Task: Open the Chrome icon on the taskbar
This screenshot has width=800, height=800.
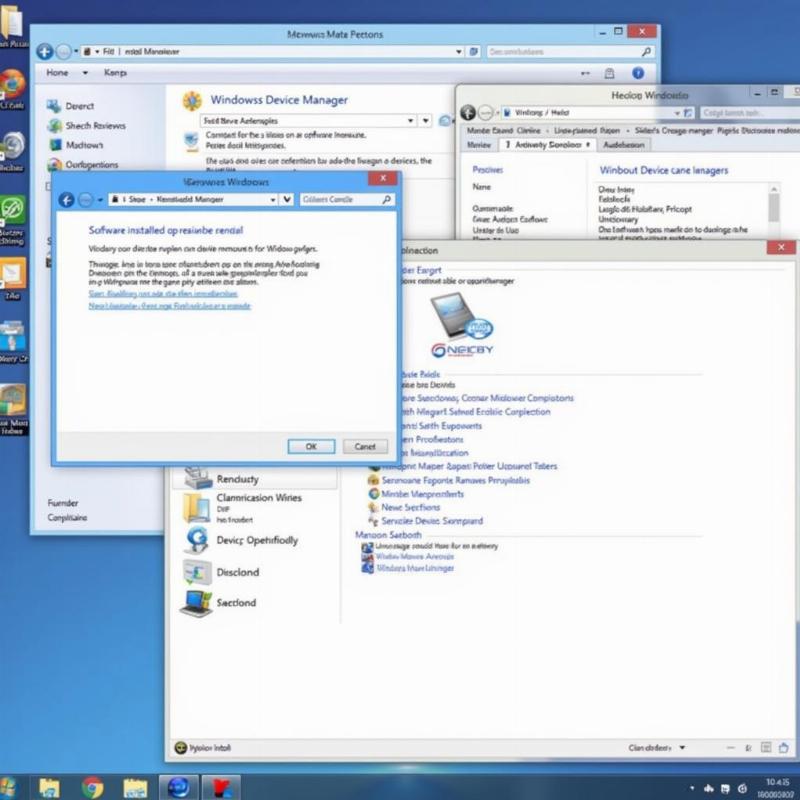Action: pos(92,787)
